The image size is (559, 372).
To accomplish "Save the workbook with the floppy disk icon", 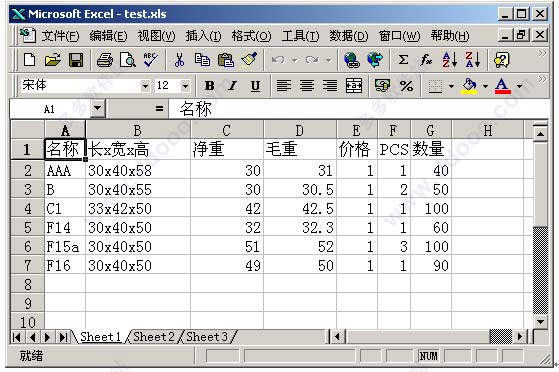I will (76, 60).
